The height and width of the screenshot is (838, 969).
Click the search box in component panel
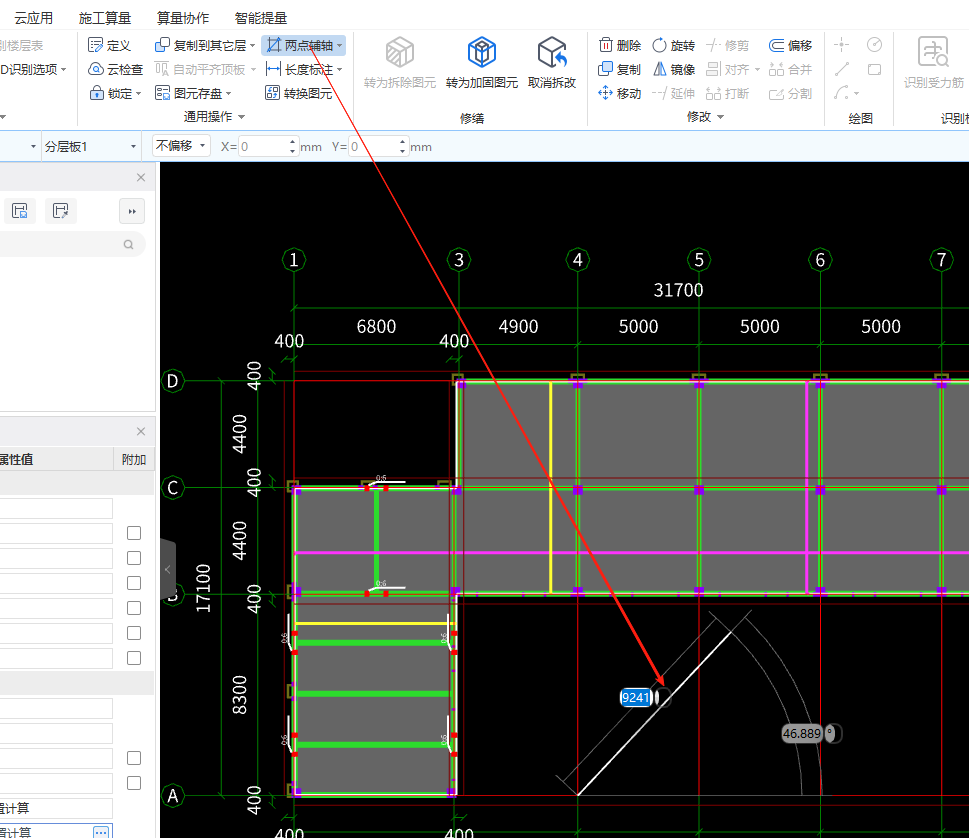point(71,244)
